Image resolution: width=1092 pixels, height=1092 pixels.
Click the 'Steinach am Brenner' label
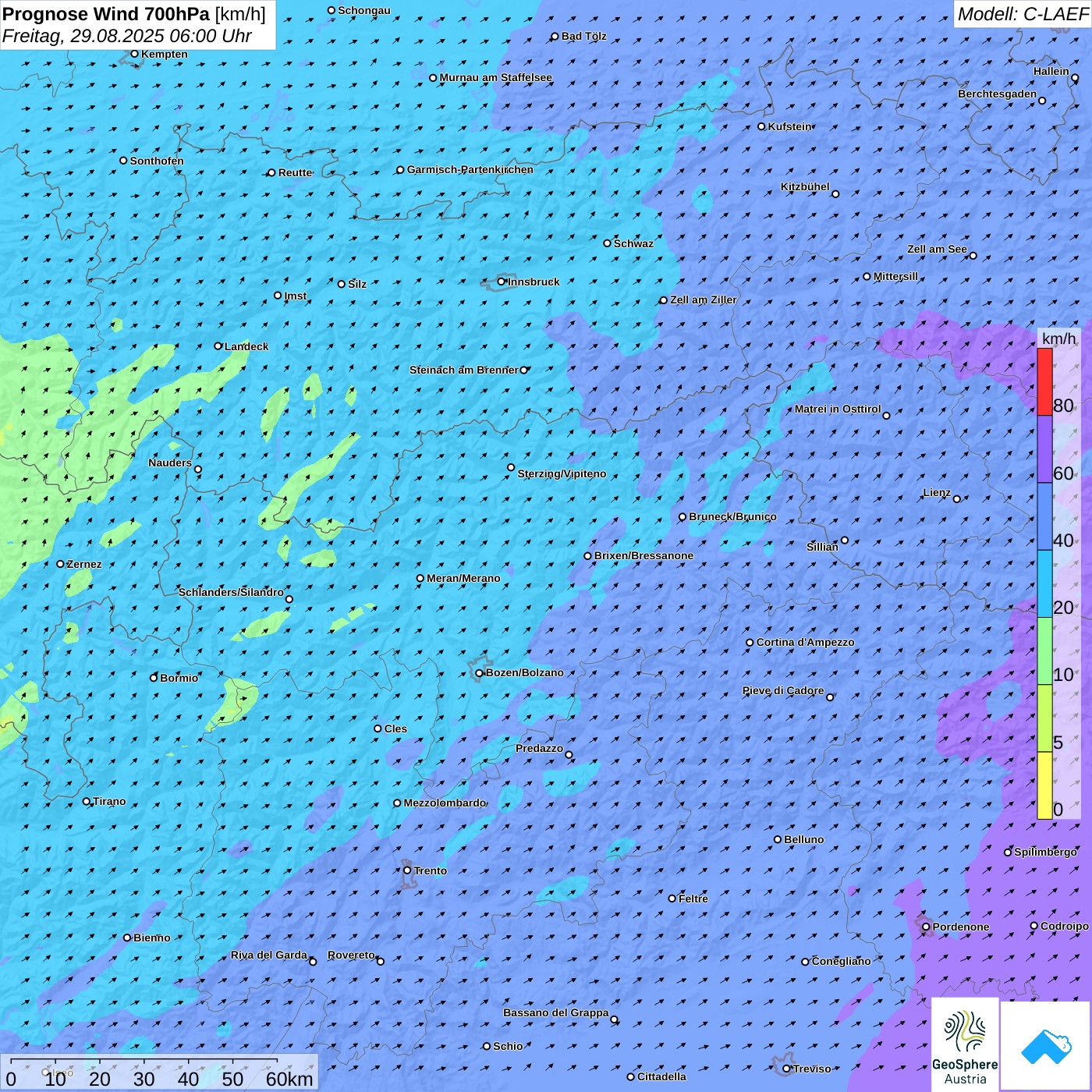464,370
